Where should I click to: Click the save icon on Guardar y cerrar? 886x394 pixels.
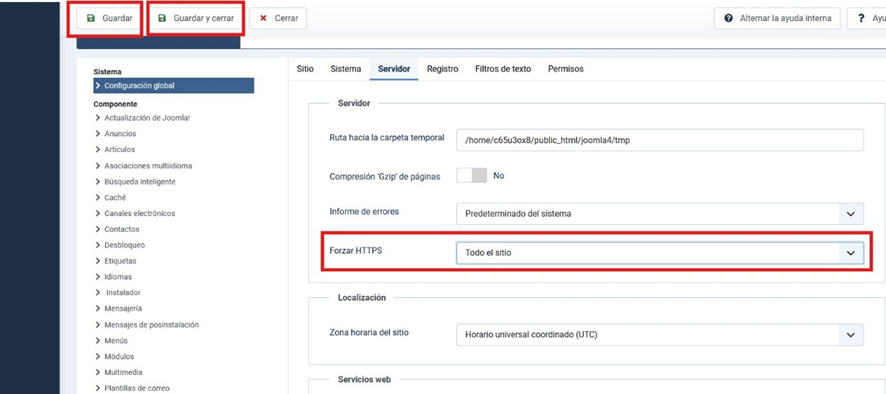[162, 18]
